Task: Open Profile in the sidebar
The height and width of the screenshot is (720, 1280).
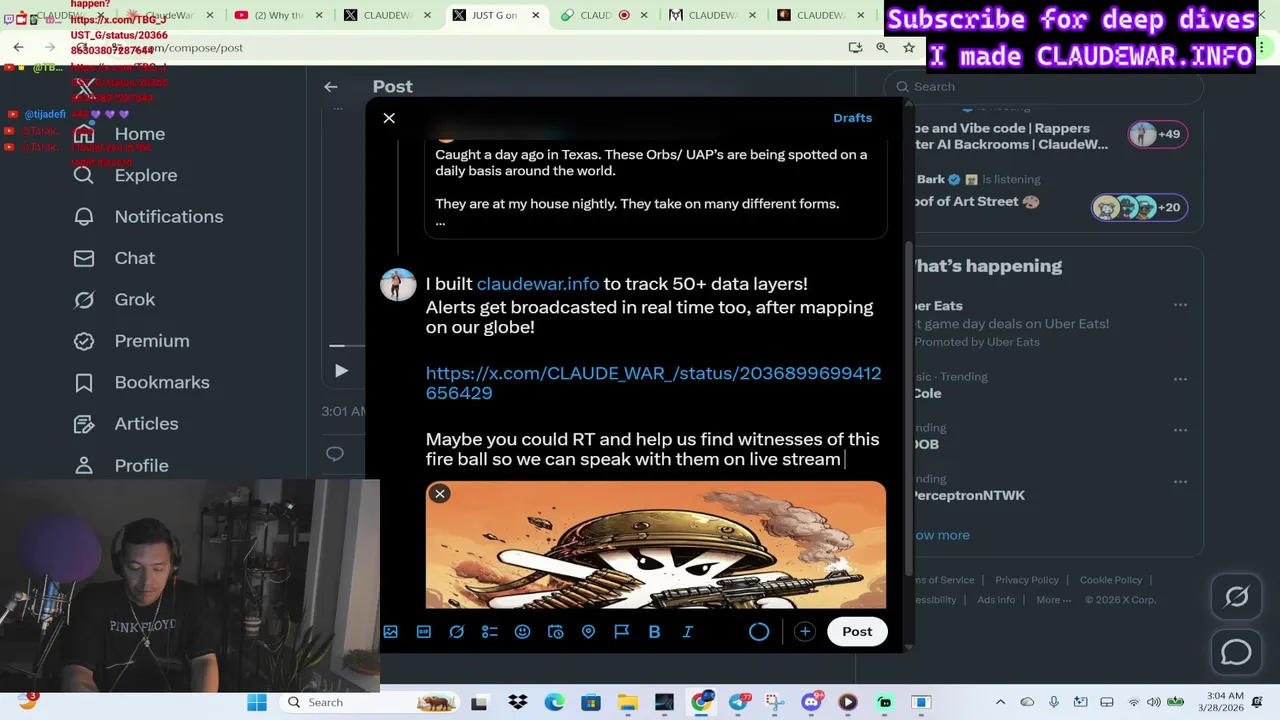Action: pyautogui.click(x=120, y=466)
